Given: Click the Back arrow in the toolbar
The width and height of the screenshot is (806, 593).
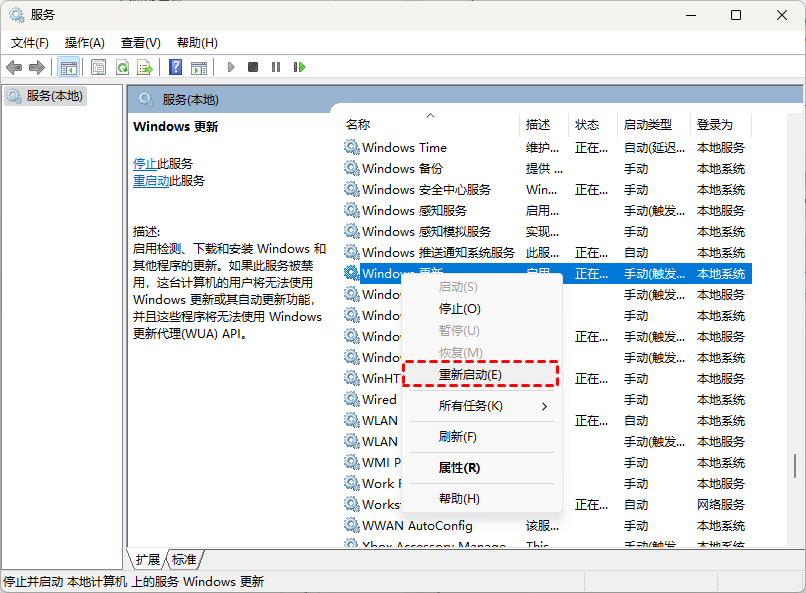Looking at the screenshot, I should pyautogui.click(x=14, y=67).
